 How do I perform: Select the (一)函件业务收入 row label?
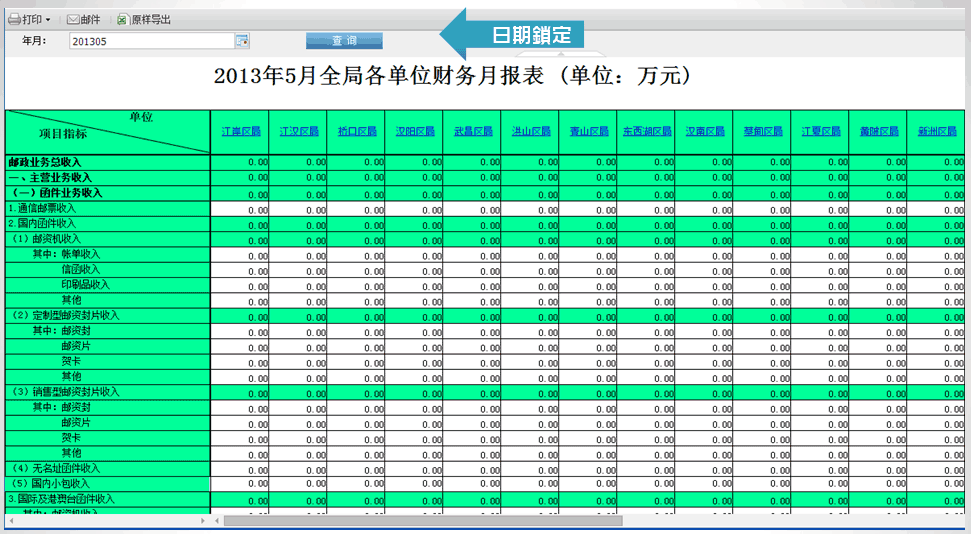click(56, 193)
